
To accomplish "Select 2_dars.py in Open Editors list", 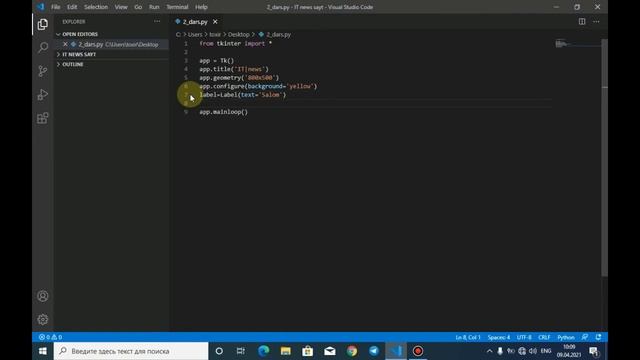I will 112,44.
